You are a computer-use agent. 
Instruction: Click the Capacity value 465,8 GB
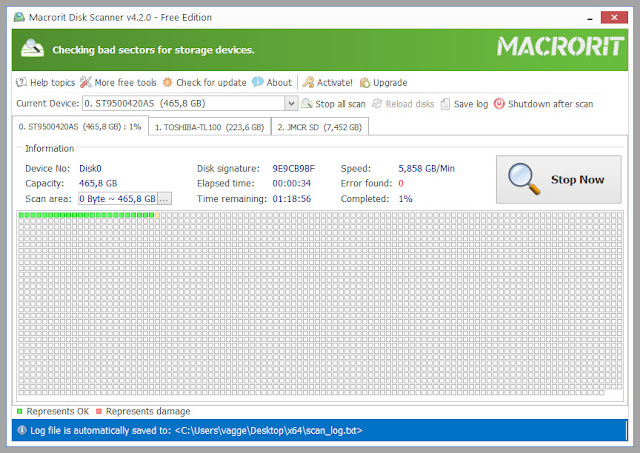pos(98,184)
